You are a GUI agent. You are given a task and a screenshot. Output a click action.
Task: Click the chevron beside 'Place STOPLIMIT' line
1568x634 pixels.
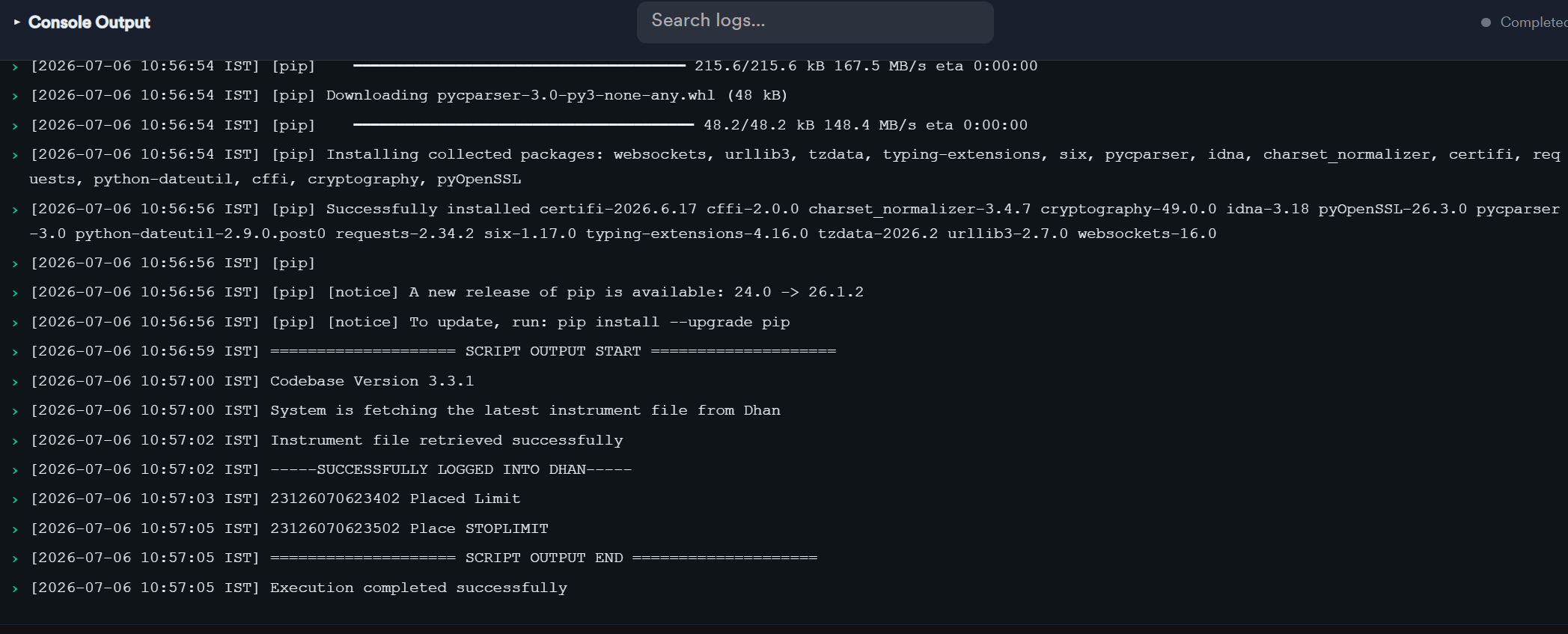click(15, 529)
